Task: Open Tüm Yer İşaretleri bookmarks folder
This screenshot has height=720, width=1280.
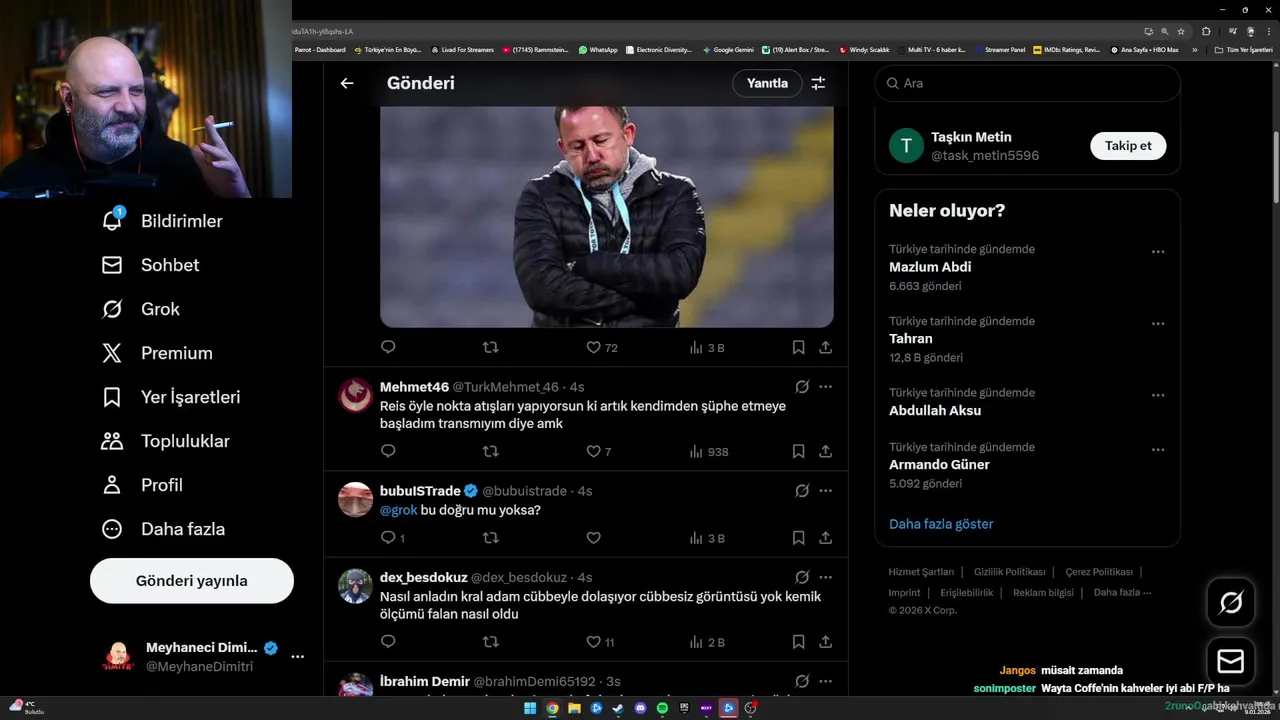Action: tap(1243, 49)
